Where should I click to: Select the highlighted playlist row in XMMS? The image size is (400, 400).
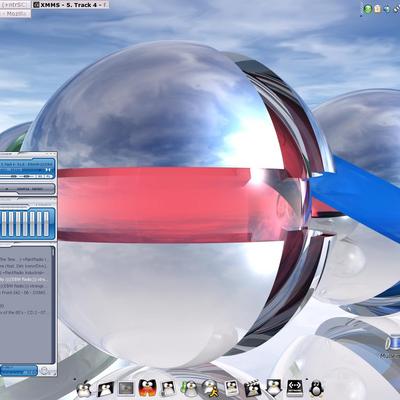tap(23, 279)
